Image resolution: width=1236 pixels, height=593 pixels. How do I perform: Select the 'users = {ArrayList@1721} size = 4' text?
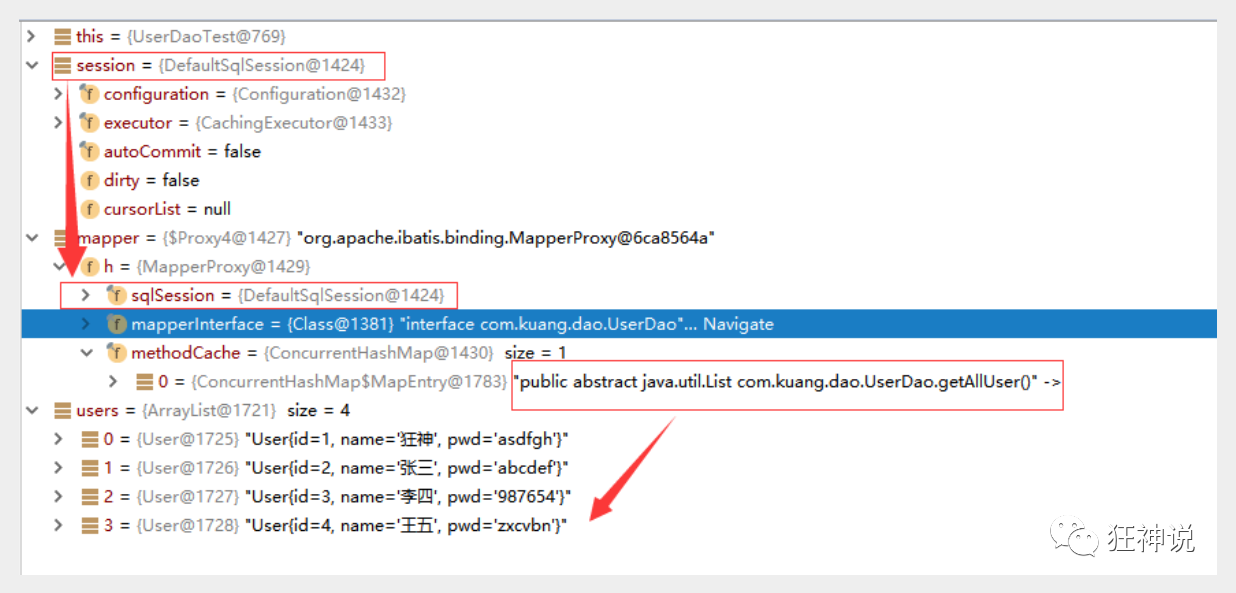click(x=213, y=410)
